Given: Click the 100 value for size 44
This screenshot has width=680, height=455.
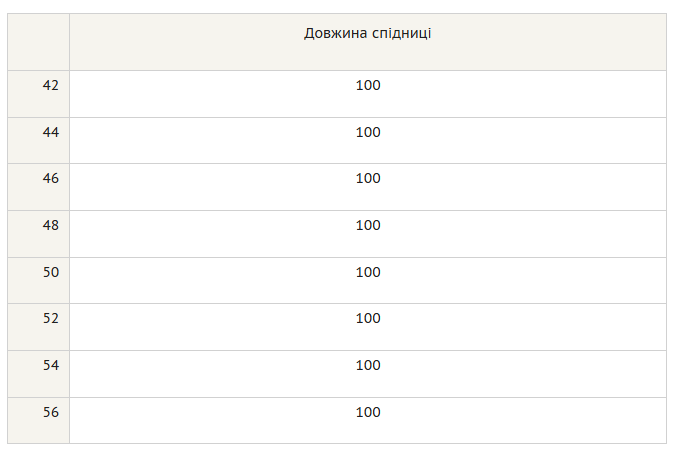Looking at the screenshot, I should [x=368, y=132].
